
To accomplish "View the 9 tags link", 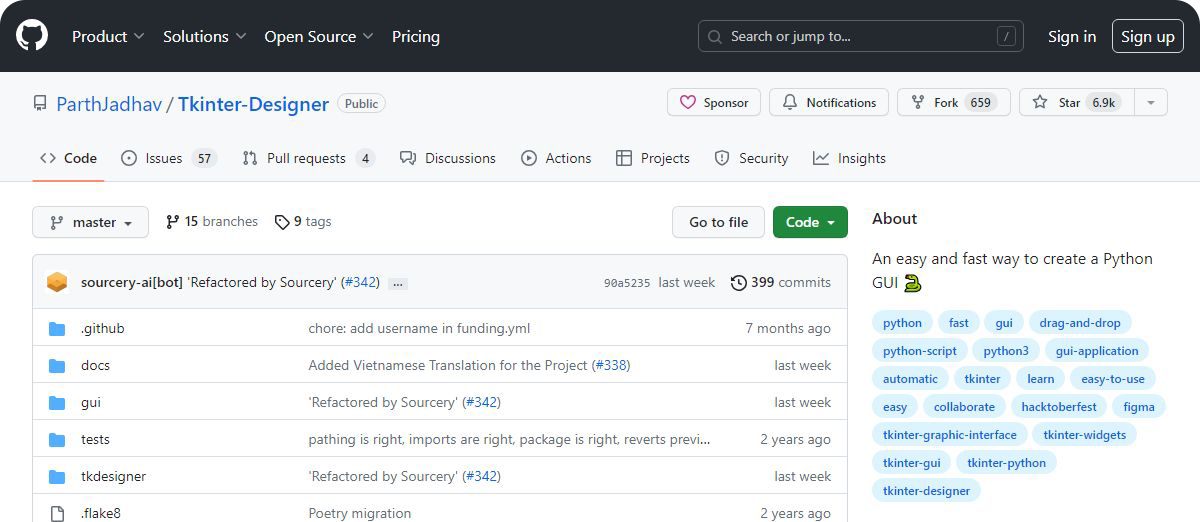I will coord(303,222).
